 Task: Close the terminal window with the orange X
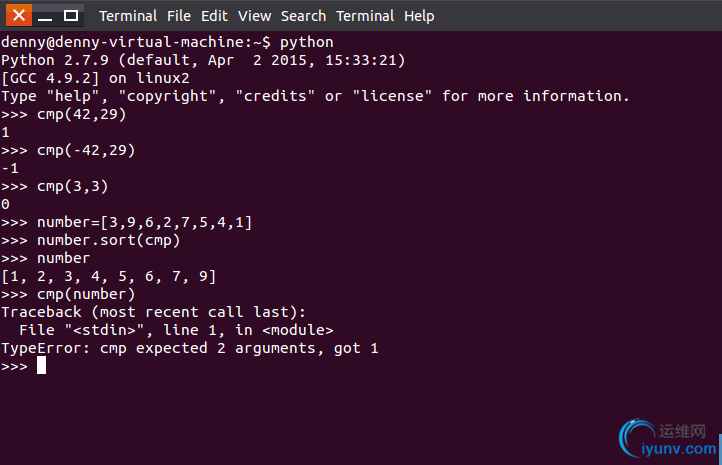pyautogui.click(x=18, y=15)
